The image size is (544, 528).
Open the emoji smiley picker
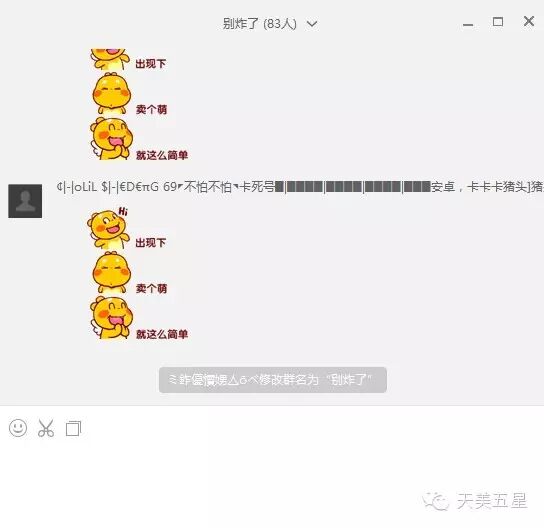coord(18,428)
